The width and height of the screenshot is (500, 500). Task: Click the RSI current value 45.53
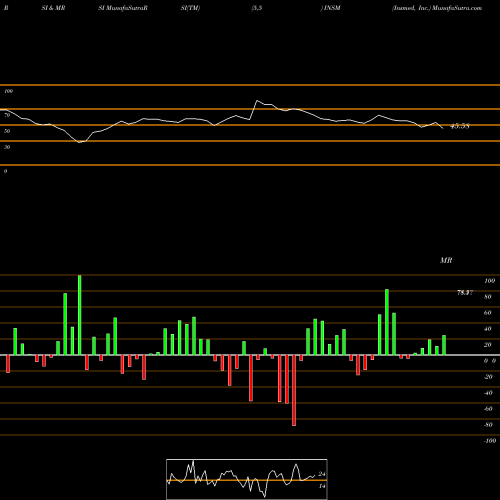point(460,126)
